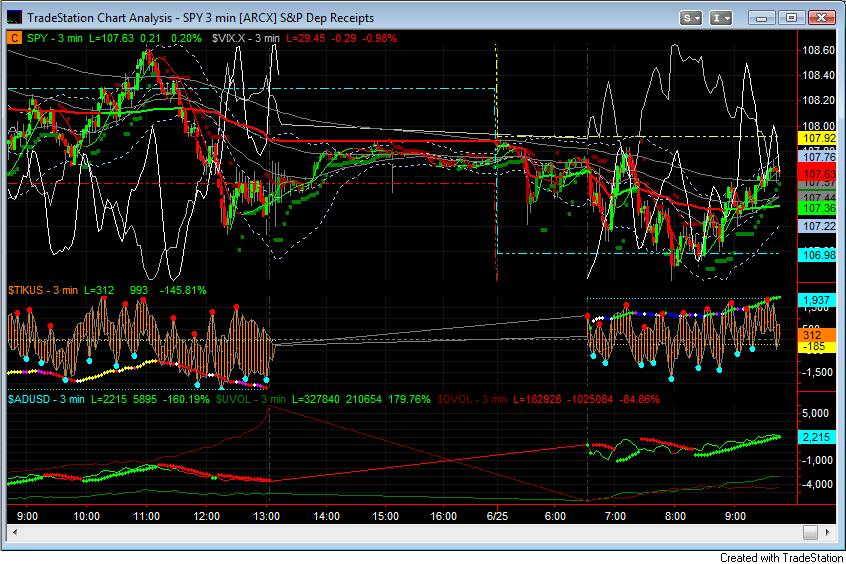Select the 'SPY - 3 min' status label
The height and width of the screenshot is (564, 846).
[x=54, y=38]
